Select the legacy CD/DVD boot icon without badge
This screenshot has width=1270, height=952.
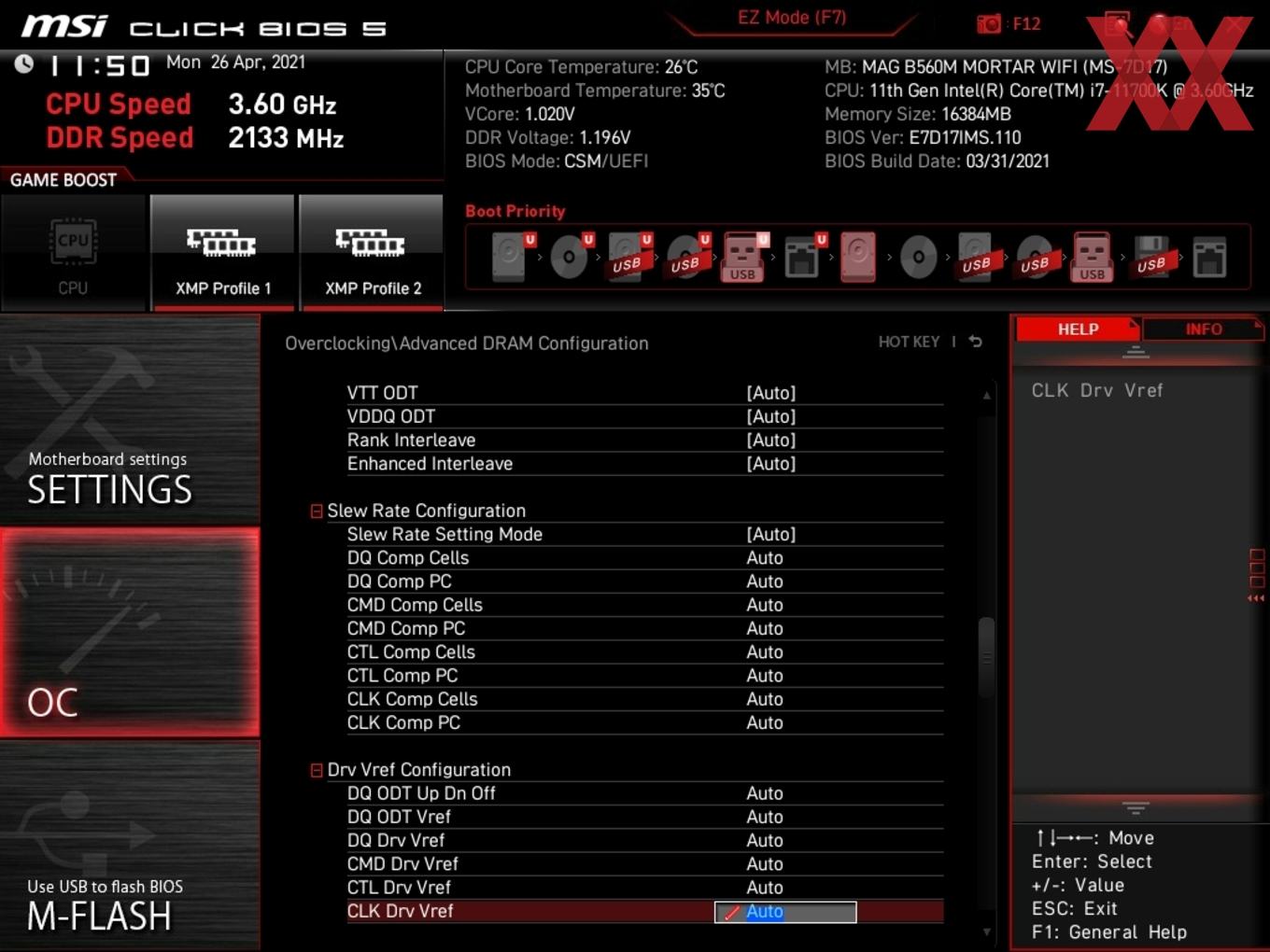pyautogui.click(x=918, y=257)
